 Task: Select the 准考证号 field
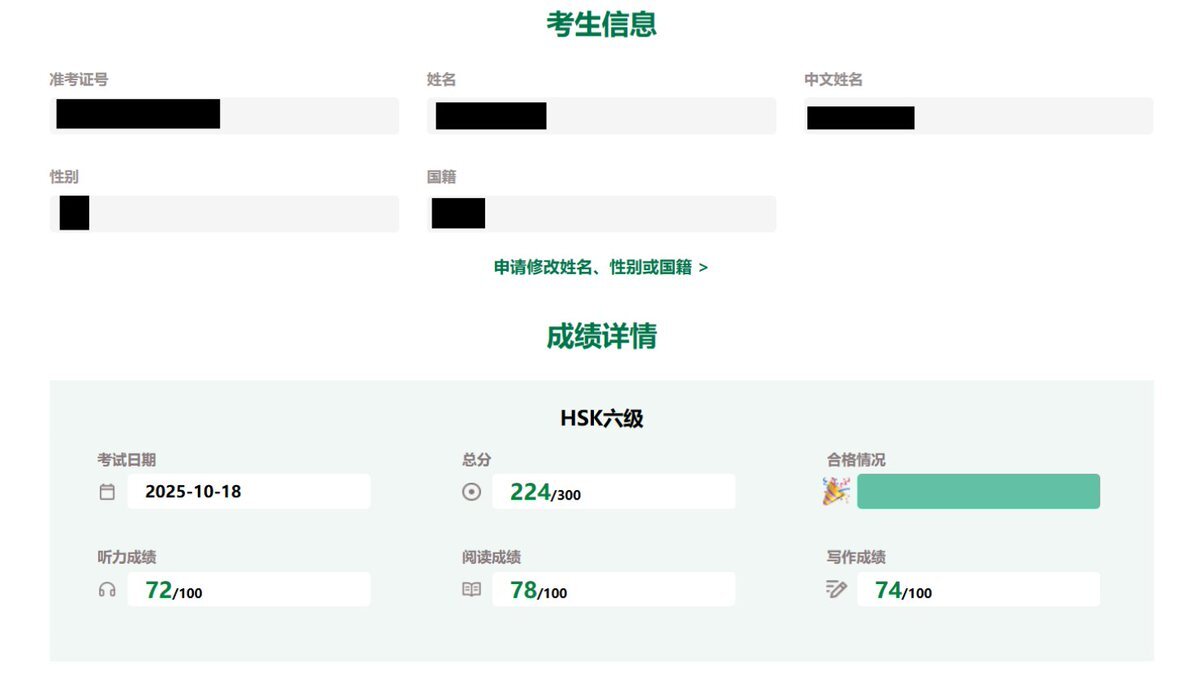click(x=224, y=116)
